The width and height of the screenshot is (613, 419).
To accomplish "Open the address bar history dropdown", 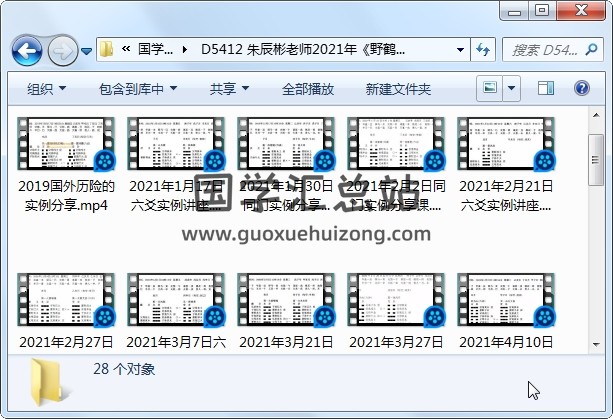I will coord(461,50).
